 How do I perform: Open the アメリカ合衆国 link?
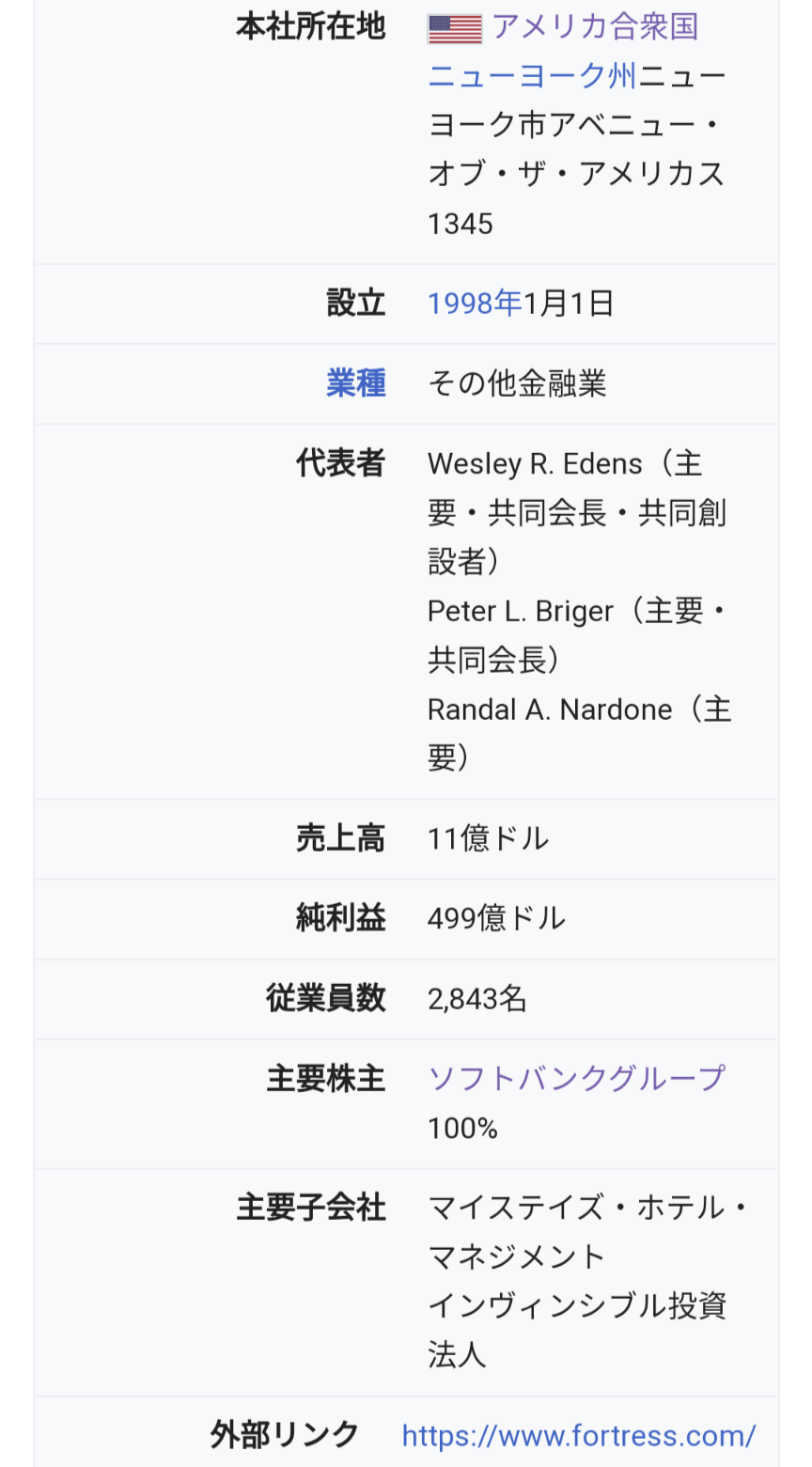[x=595, y=27]
